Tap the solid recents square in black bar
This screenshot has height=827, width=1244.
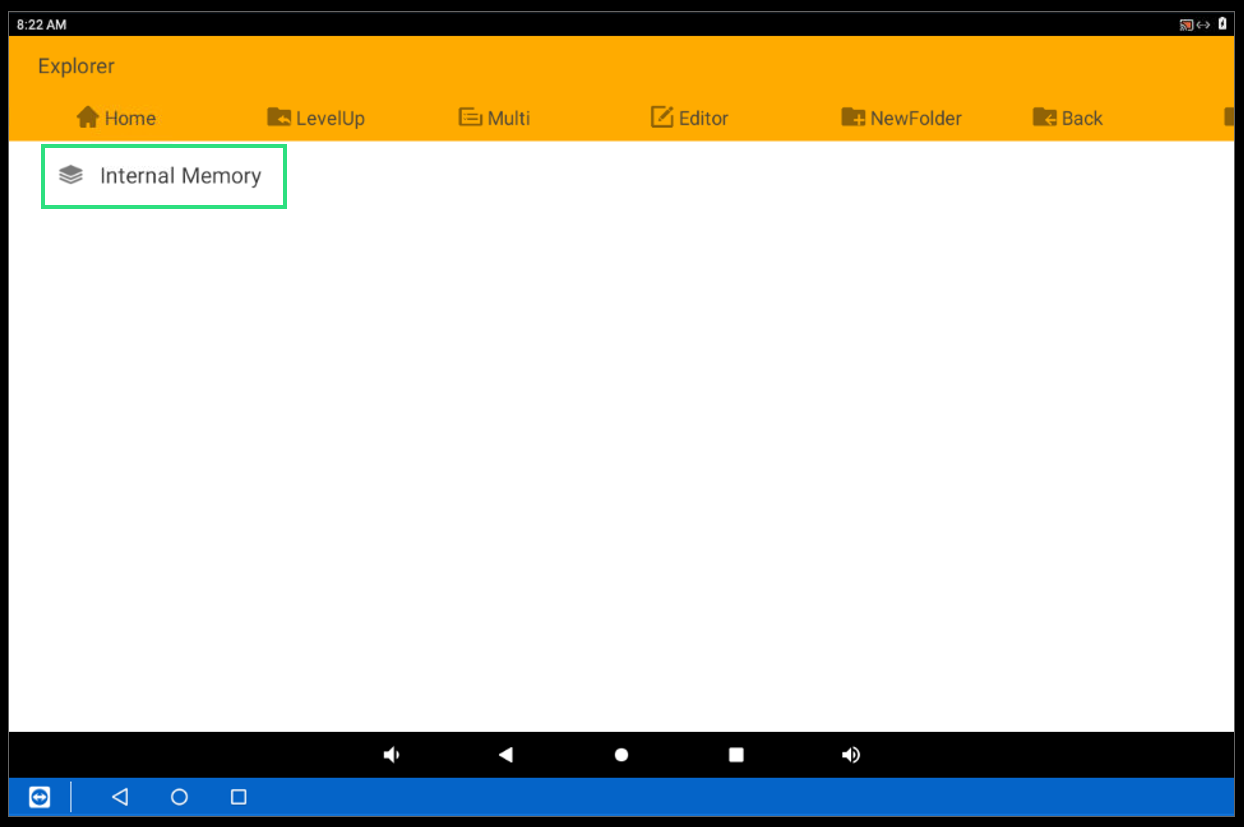(736, 755)
